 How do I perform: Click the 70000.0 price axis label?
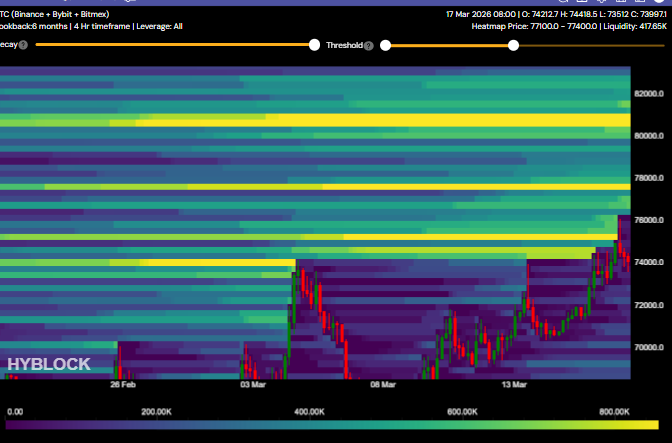(x=649, y=347)
